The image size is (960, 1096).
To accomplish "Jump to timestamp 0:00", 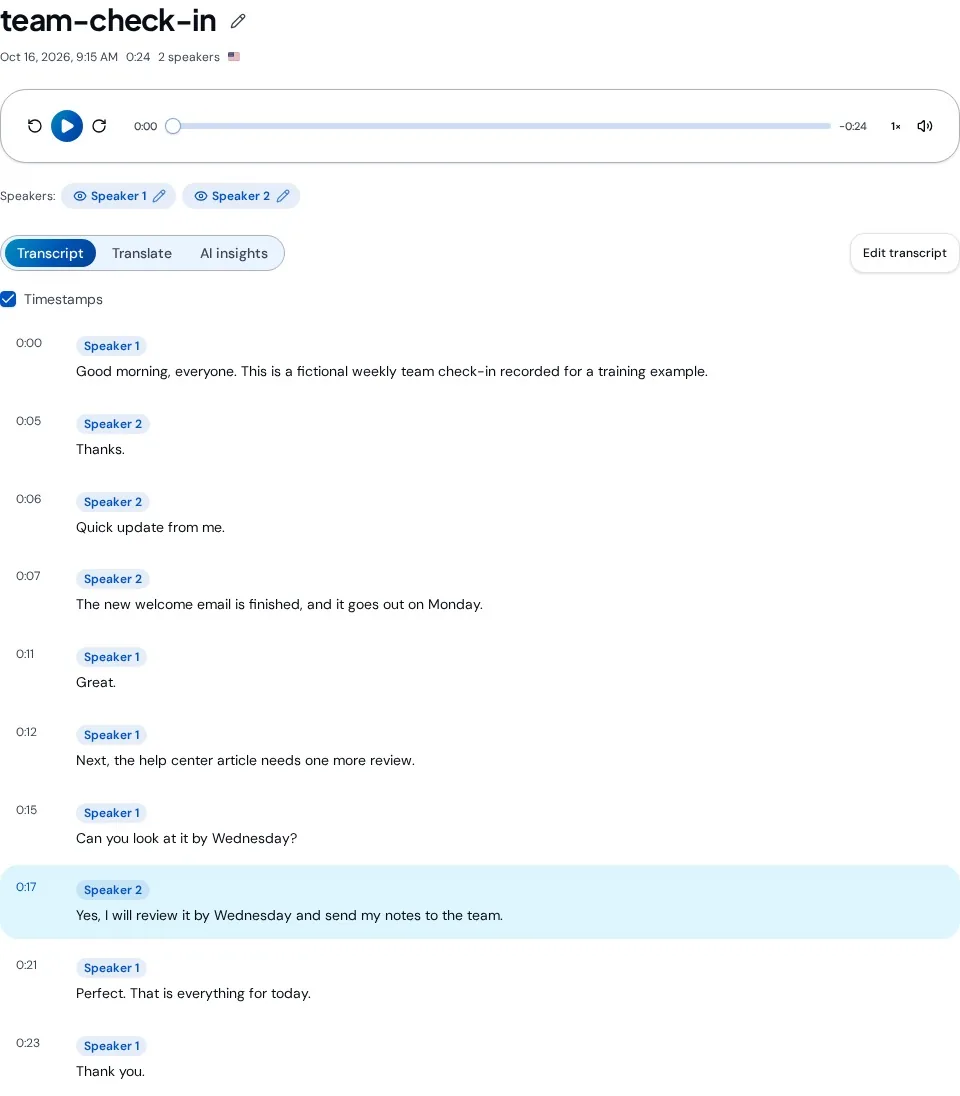I will pos(29,343).
